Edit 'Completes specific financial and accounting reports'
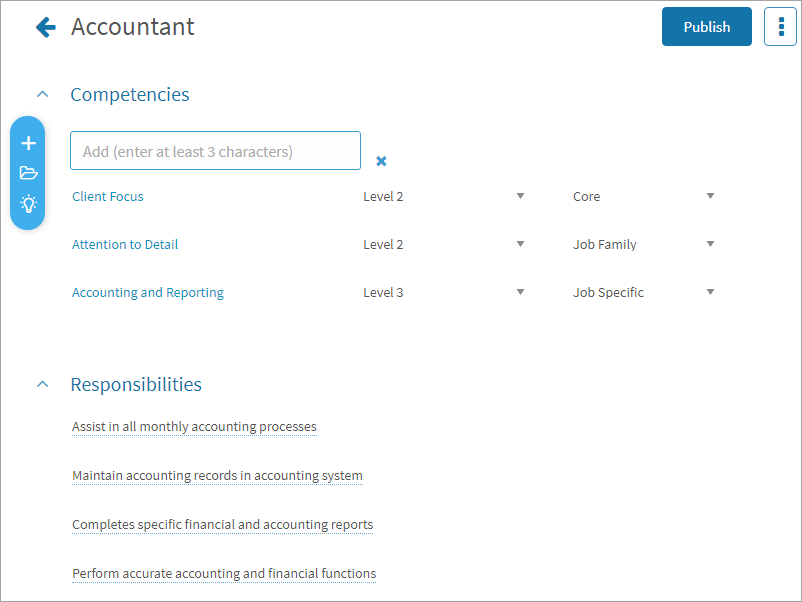 coord(222,525)
